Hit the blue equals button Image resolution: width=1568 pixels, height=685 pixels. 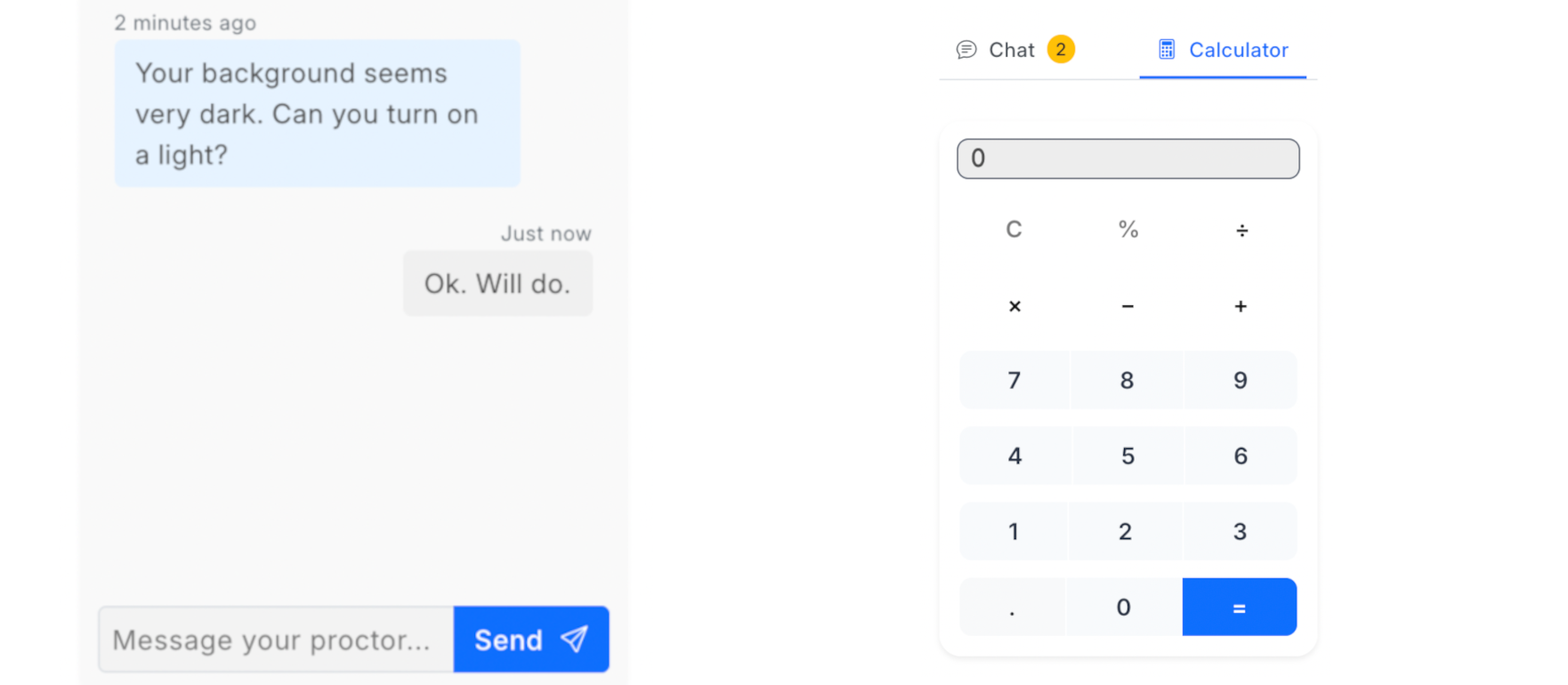tap(1240, 608)
